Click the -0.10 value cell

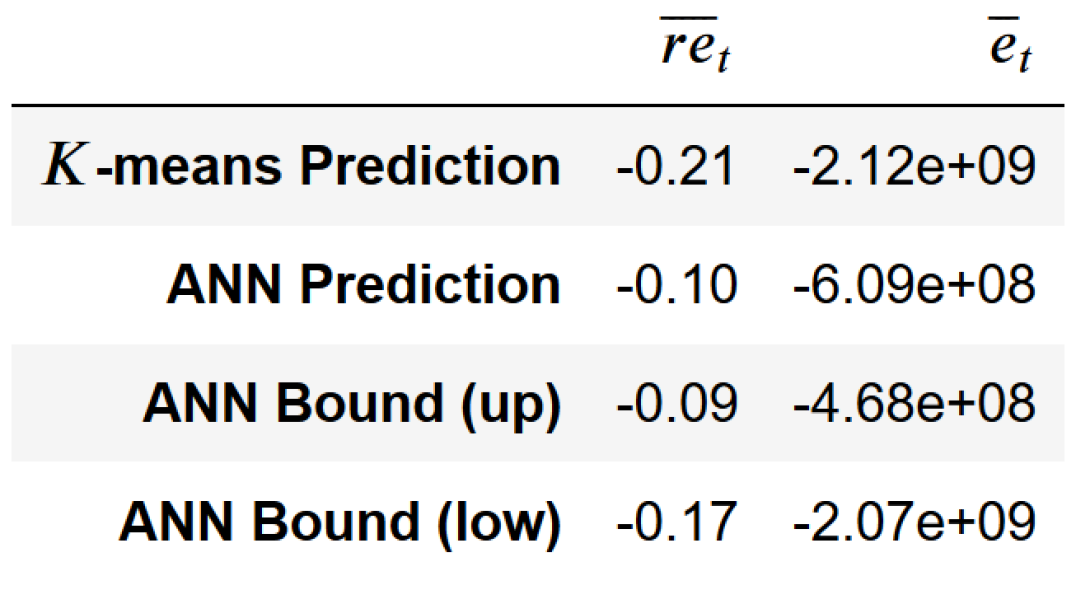click(x=676, y=285)
